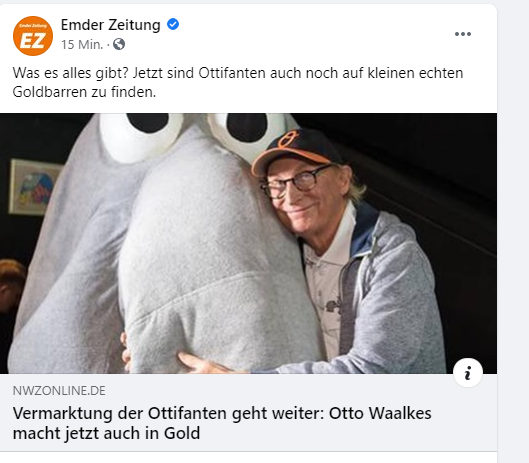
Task: Click the caption line Goldbarren zu finden
Action: pyautogui.click(x=84, y=92)
